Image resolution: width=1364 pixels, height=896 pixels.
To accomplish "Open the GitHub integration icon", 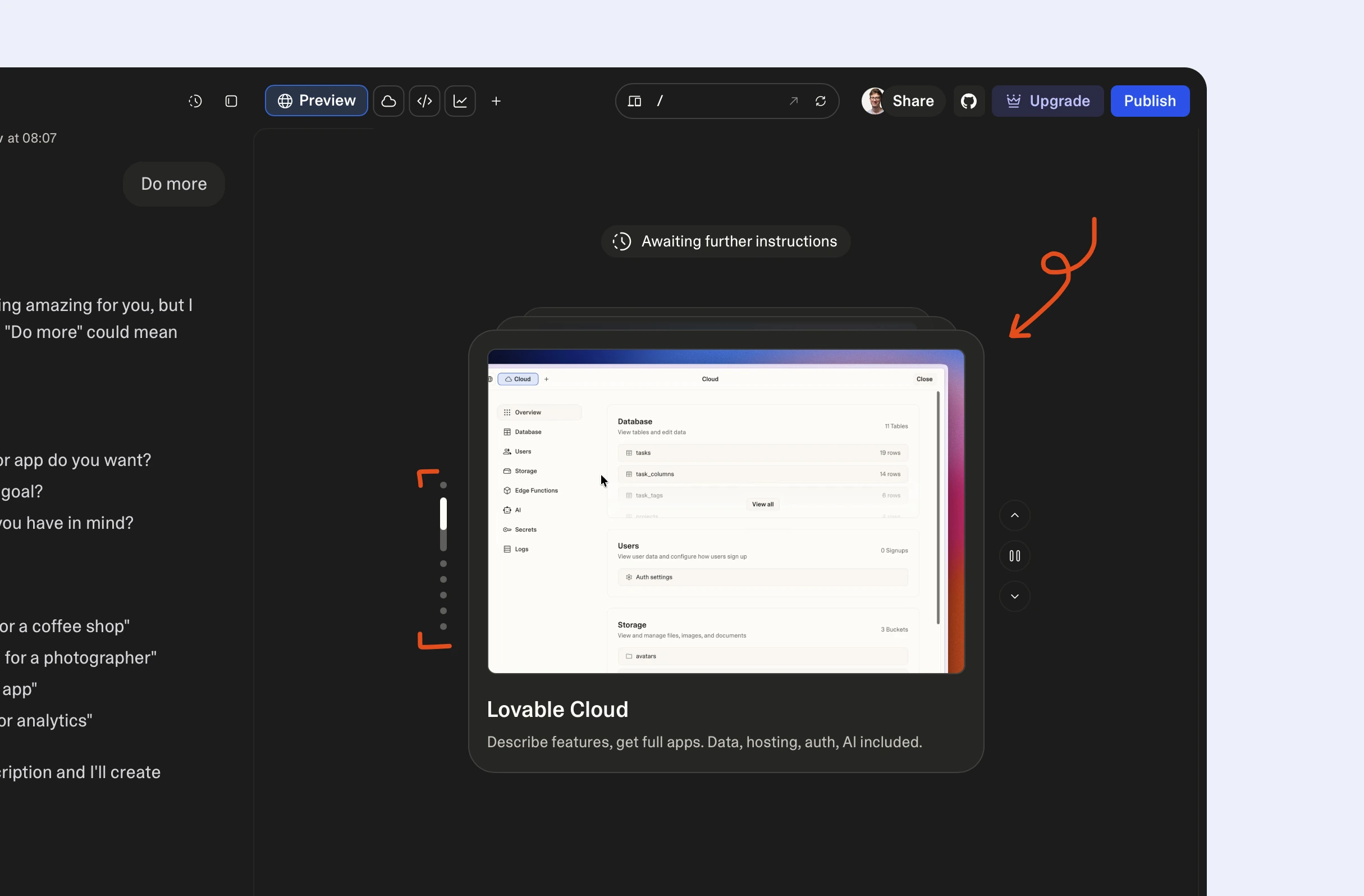I will tap(969, 101).
